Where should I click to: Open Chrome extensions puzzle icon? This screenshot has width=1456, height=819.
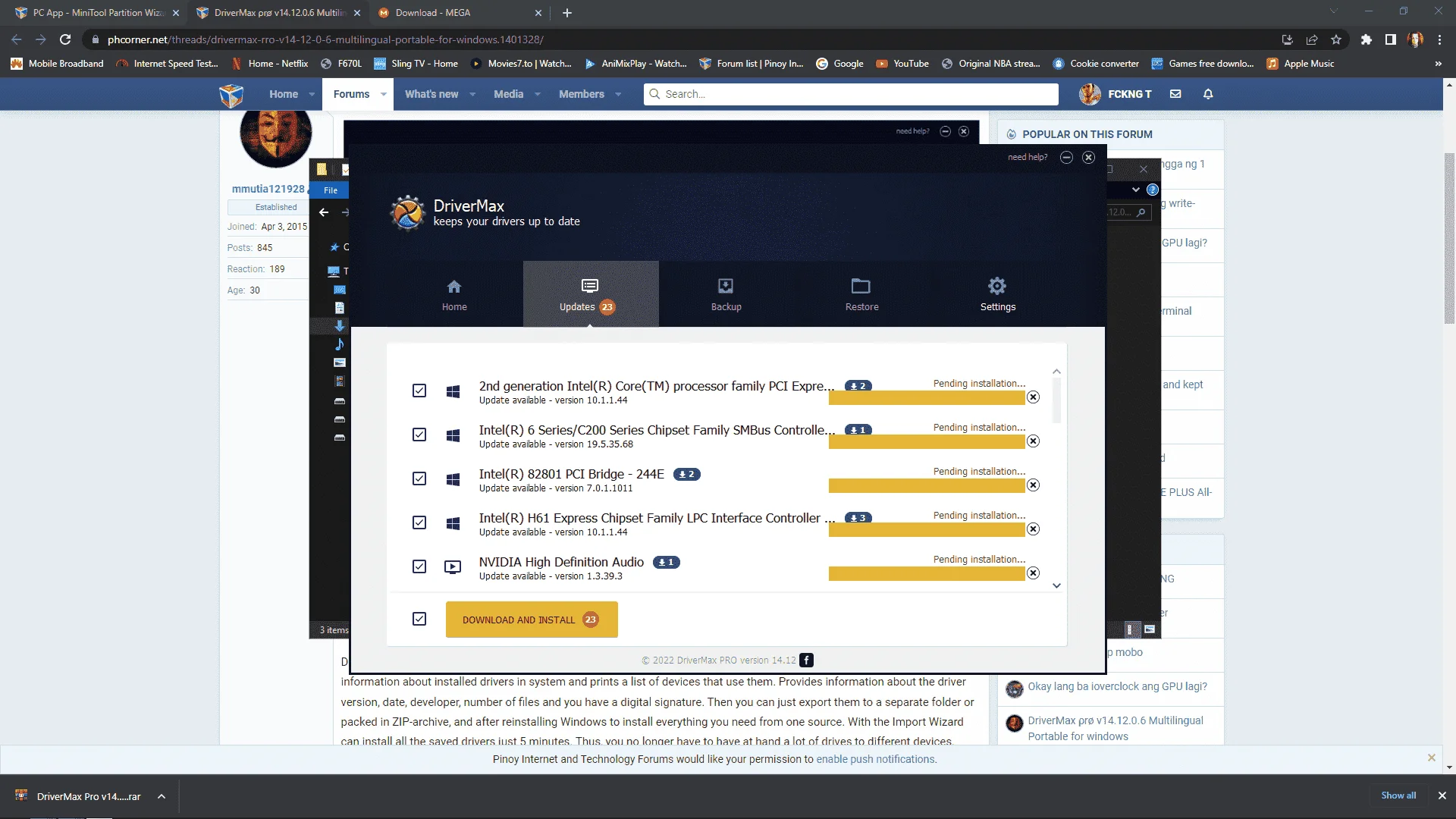coord(1366,39)
